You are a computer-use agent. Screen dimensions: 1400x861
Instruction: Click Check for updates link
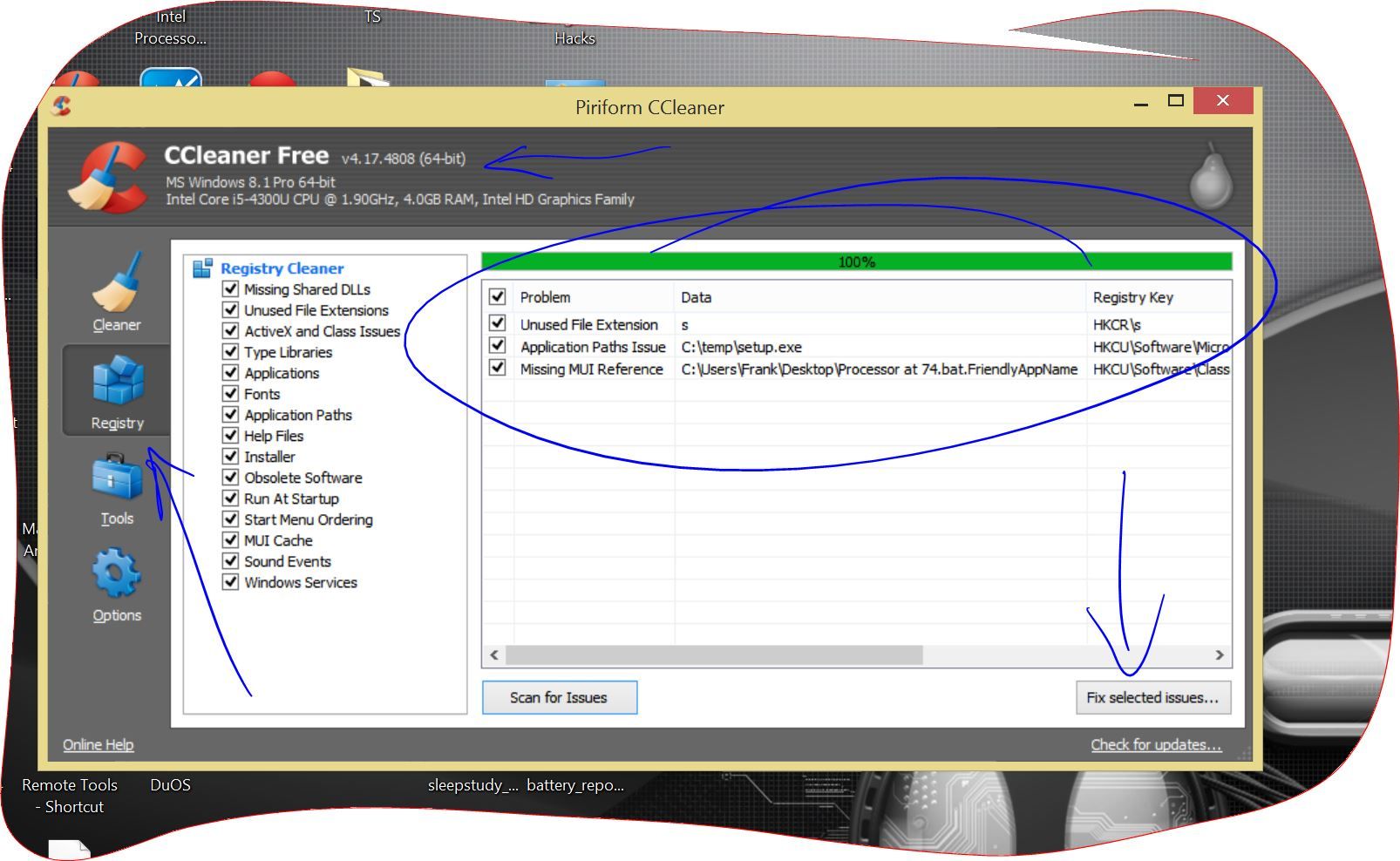pyautogui.click(x=1156, y=744)
